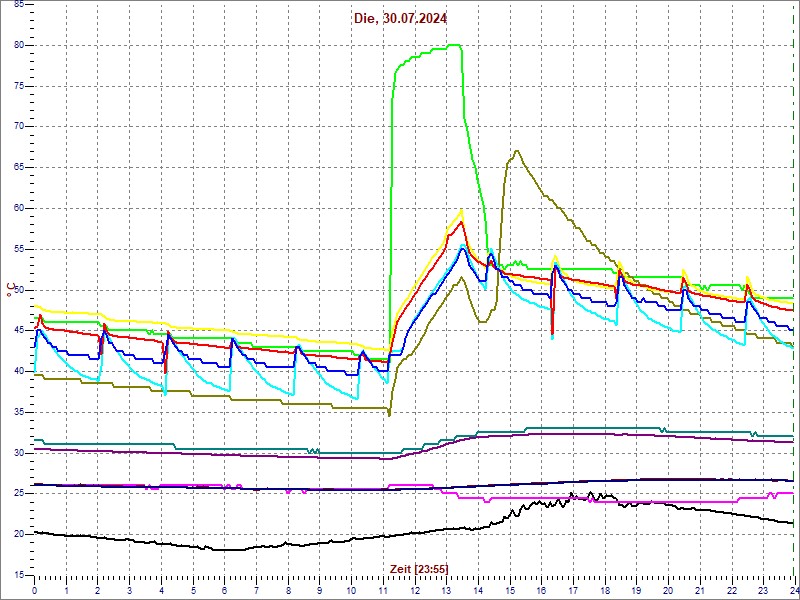Click the 25 label on temperature axis
Screen dimensions: 800x600
18,494
